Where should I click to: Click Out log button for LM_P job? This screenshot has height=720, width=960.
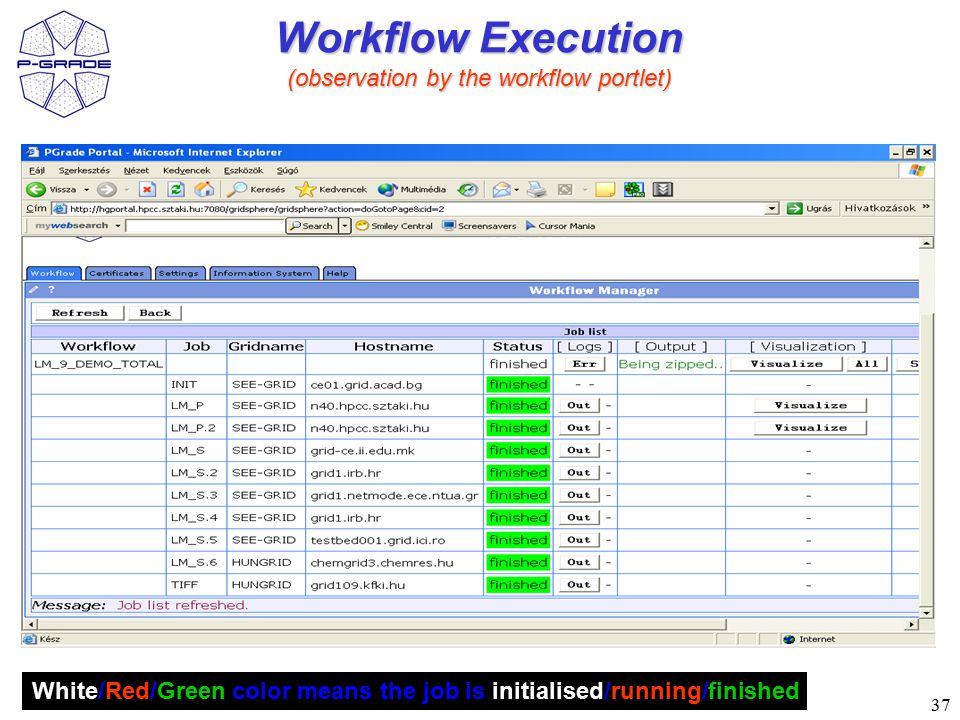[579, 405]
